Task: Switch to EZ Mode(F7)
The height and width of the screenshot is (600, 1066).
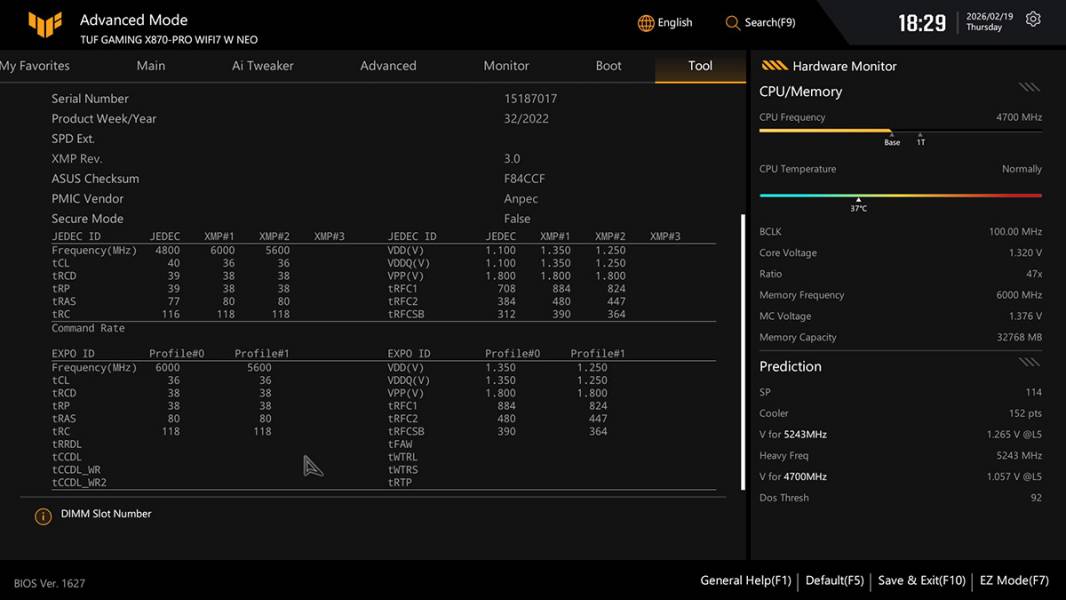Action: click(1014, 580)
